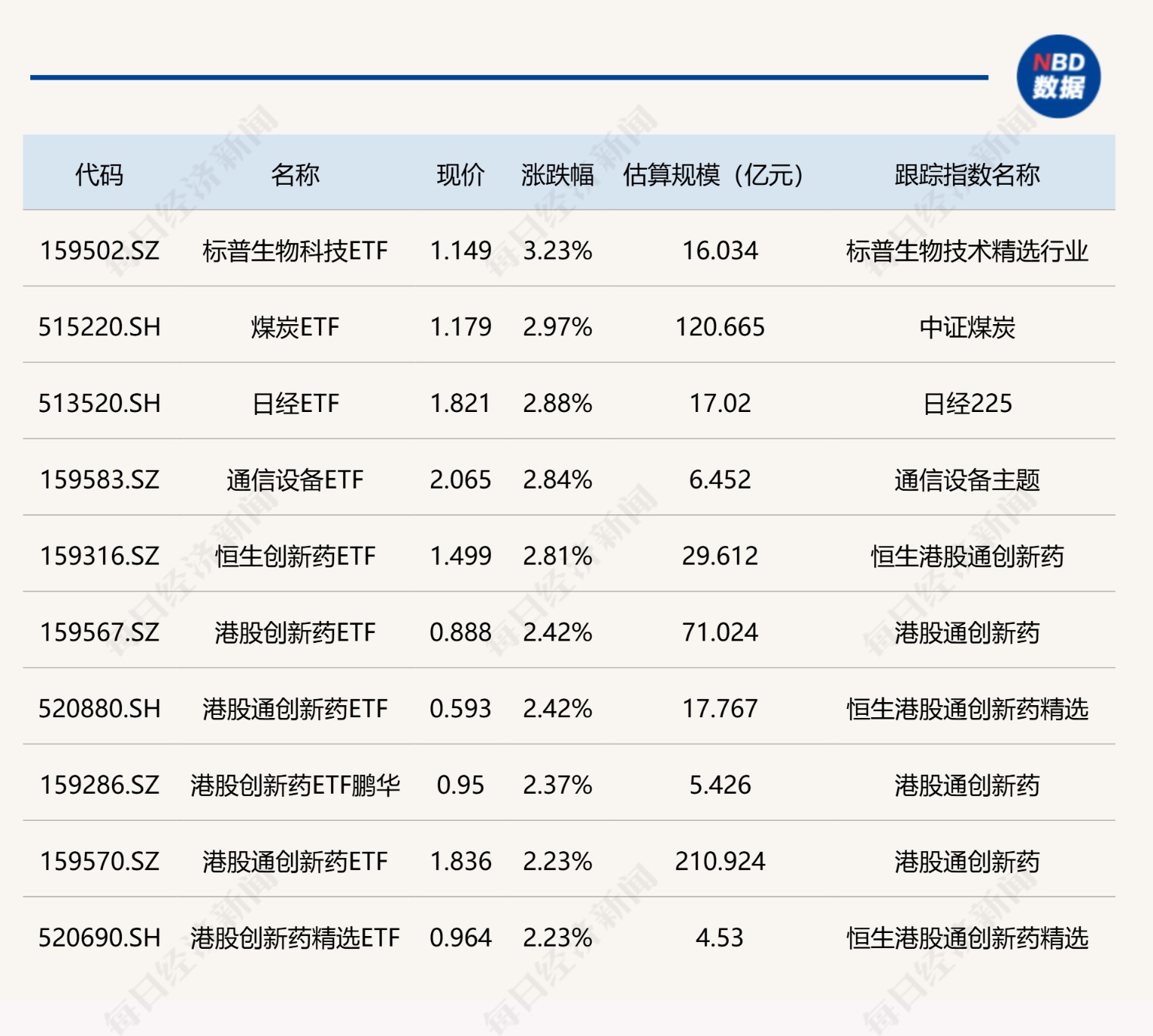Image resolution: width=1153 pixels, height=1036 pixels.
Task: Select code 159316.SZ in the table
Action: coord(99,556)
